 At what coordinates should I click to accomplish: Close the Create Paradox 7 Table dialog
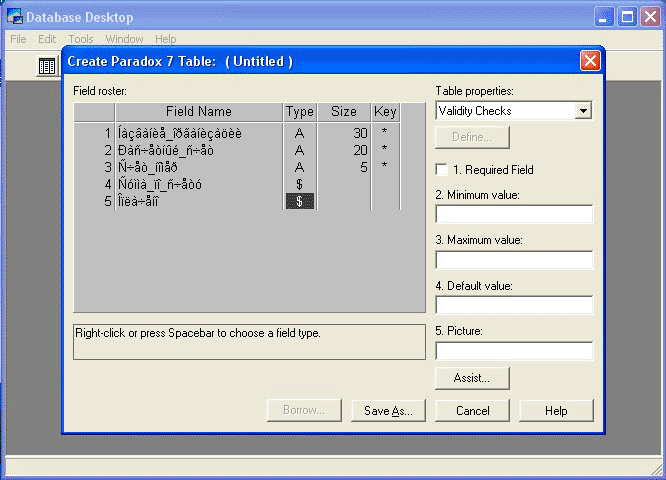(590, 61)
